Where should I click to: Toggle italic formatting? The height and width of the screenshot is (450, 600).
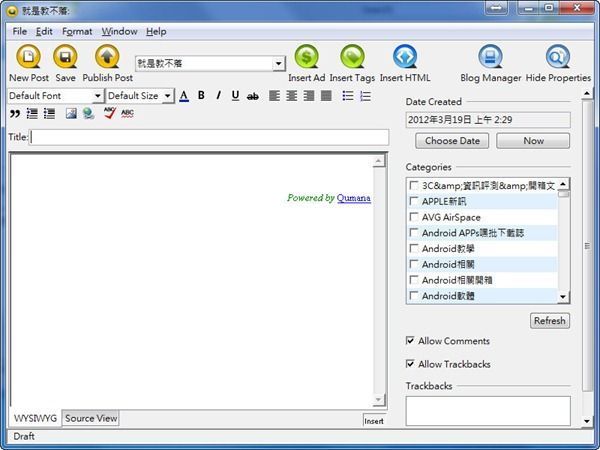pyautogui.click(x=218, y=95)
